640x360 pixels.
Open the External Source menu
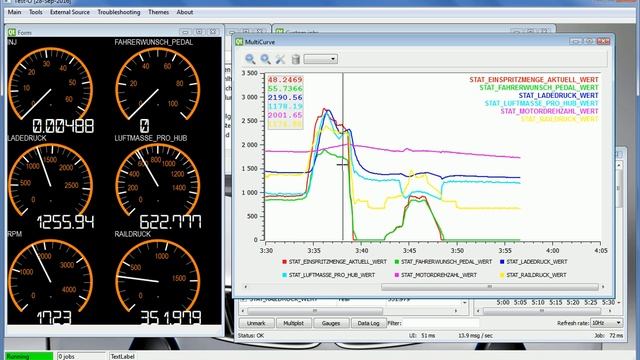70,12
